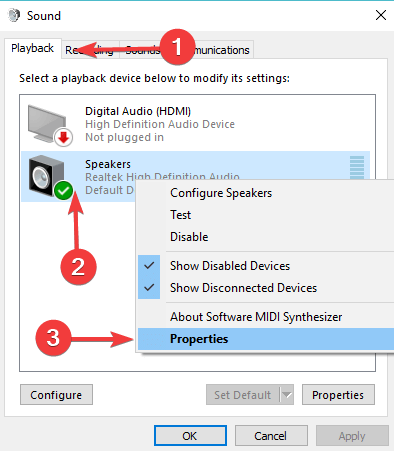This screenshot has width=394, height=451.
Task: Switch to the Playback tab
Action: (x=33, y=48)
